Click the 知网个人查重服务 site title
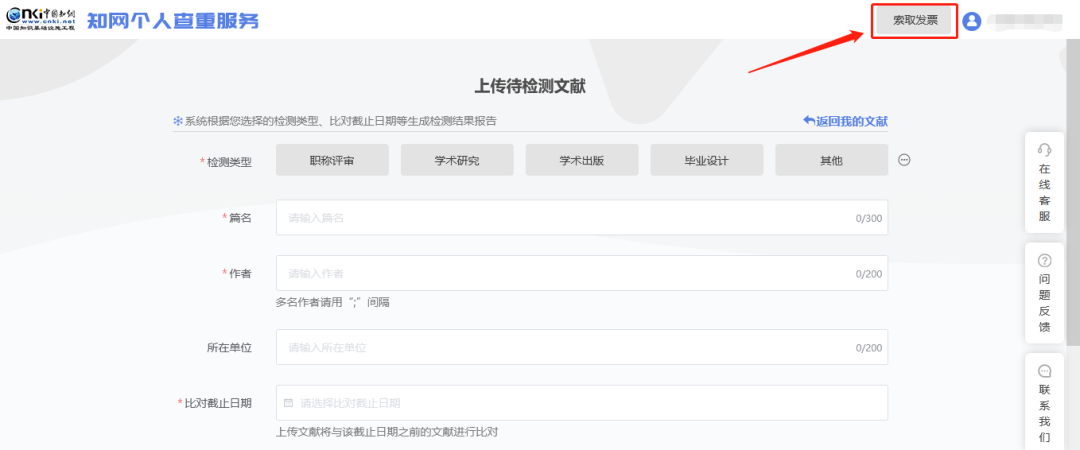This screenshot has width=1080, height=450. 173,21
